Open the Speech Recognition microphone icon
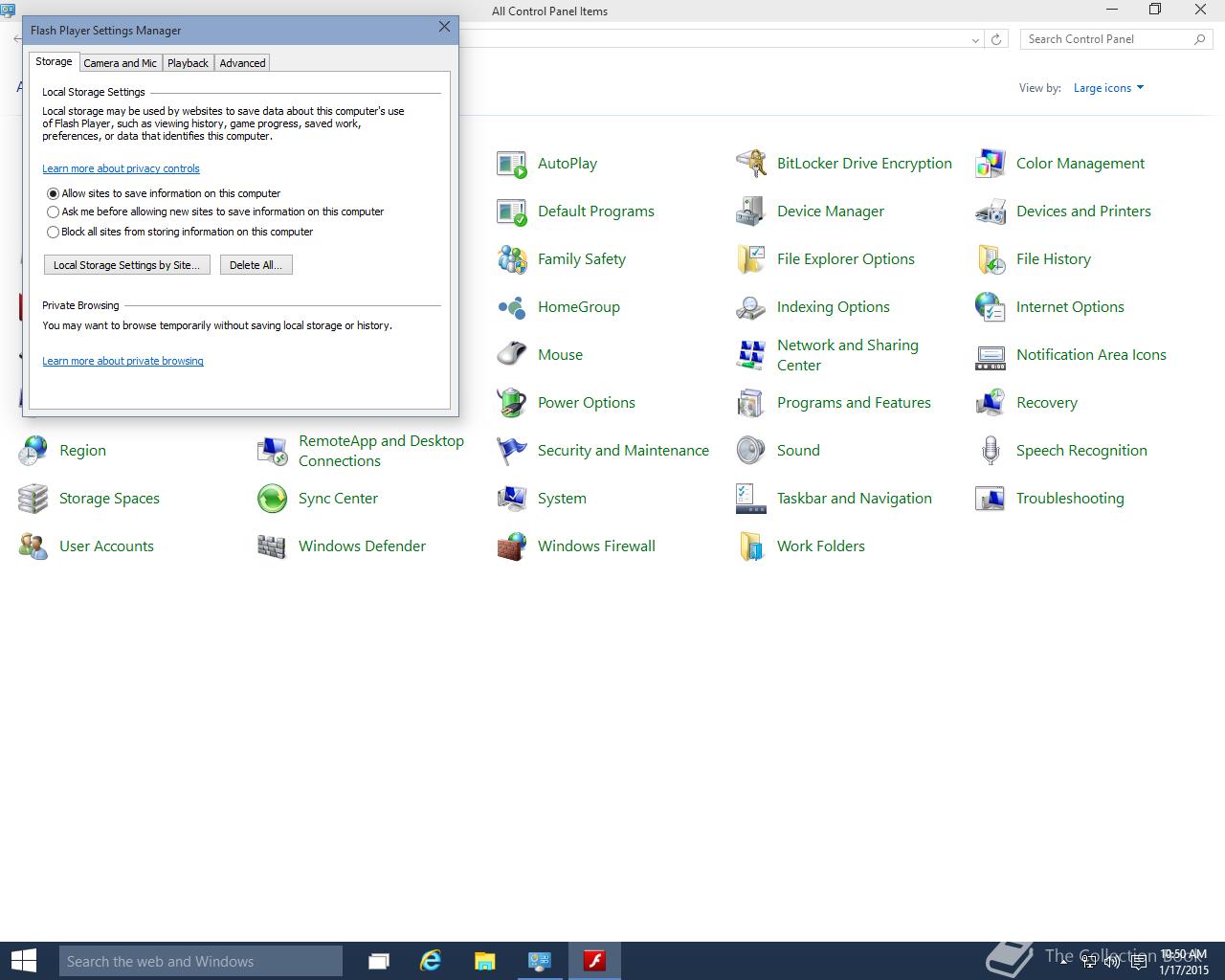Screen dimensions: 1225x980 (991, 451)
